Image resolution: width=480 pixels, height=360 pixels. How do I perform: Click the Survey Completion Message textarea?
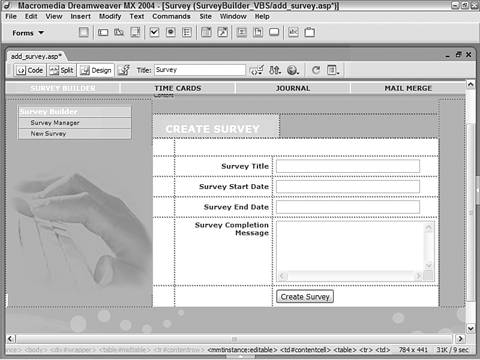tap(355, 251)
